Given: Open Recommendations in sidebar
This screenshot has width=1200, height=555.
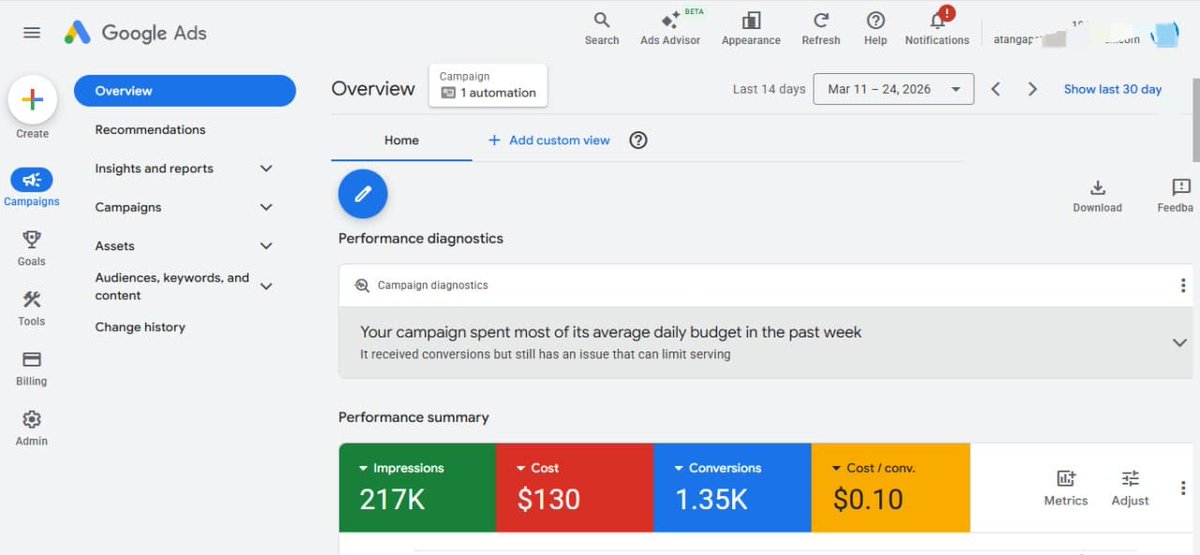Looking at the screenshot, I should pos(150,130).
